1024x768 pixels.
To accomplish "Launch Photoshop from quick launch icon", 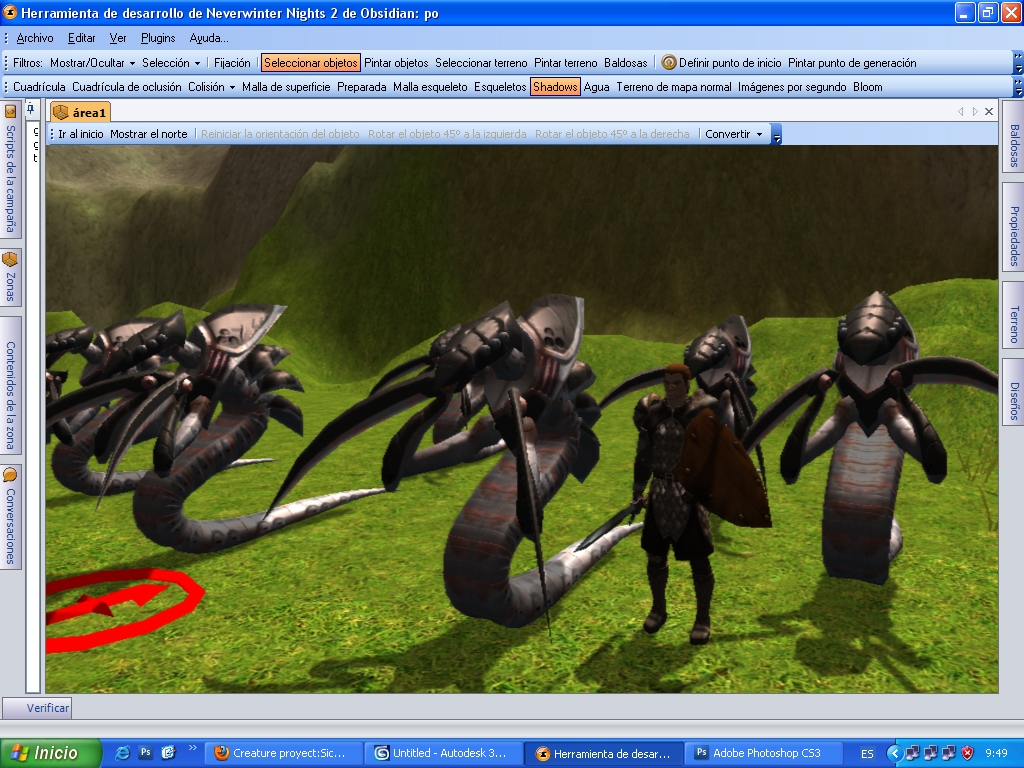I will click(x=145, y=753).
